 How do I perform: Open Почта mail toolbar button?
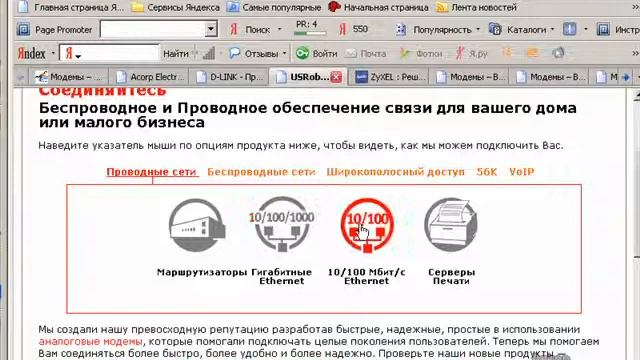click(365, 53)
